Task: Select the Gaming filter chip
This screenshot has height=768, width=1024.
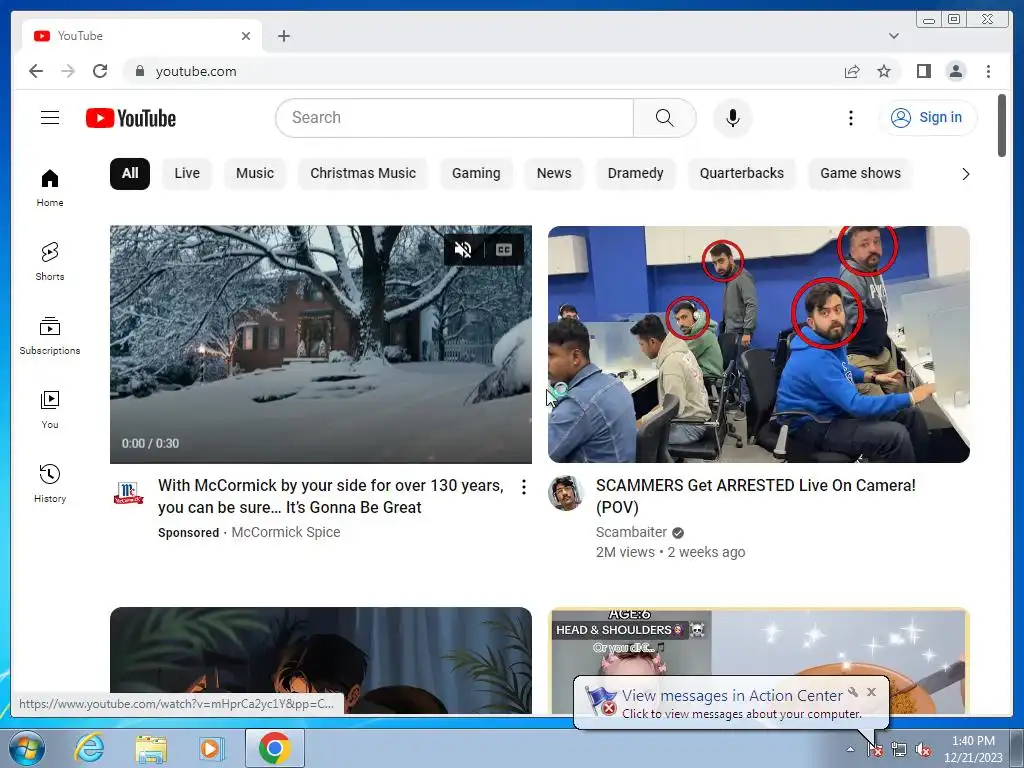Action: coord(476,173)
